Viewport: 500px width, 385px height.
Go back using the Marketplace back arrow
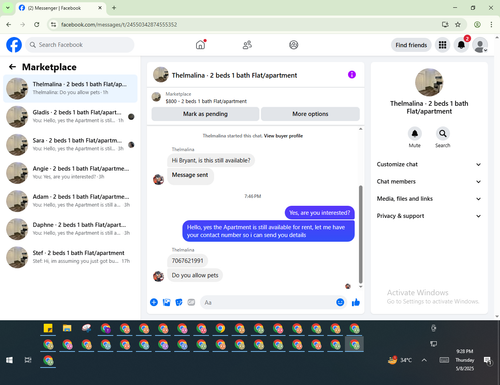pyautogui.click(x=12, y=67)
